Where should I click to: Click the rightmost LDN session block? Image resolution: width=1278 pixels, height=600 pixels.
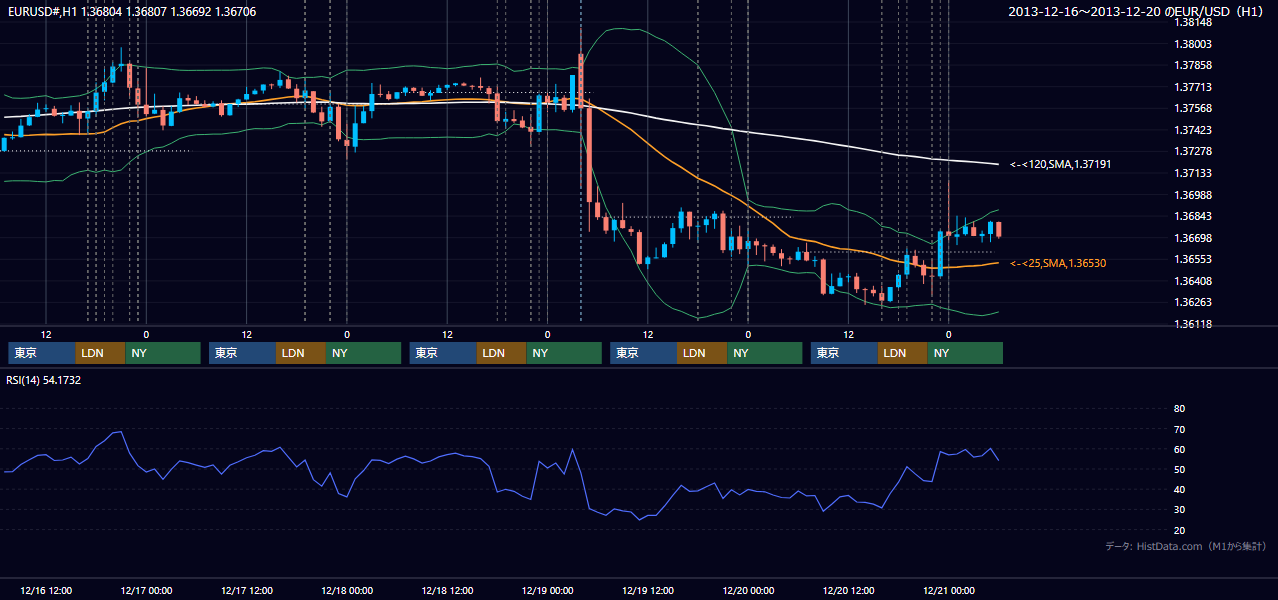[x=903, y=353]
